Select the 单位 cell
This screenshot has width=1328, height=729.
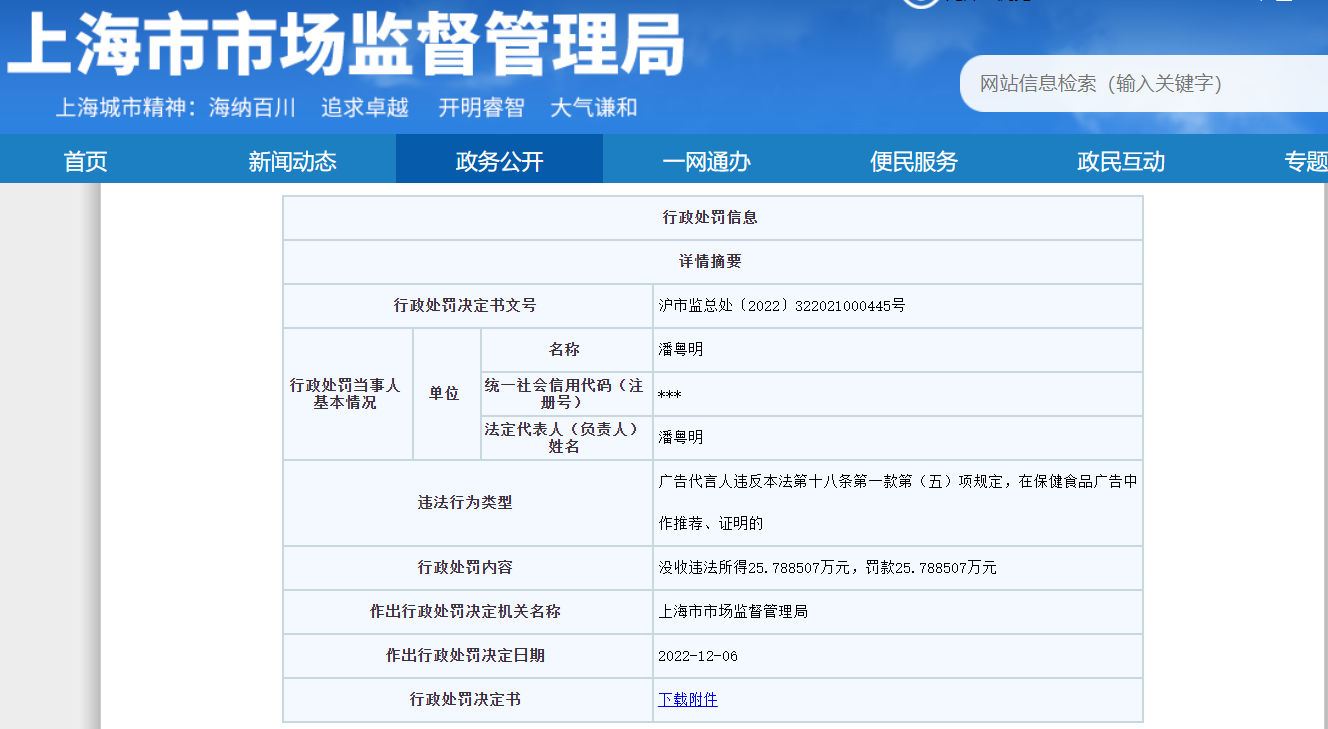[446, 393]
